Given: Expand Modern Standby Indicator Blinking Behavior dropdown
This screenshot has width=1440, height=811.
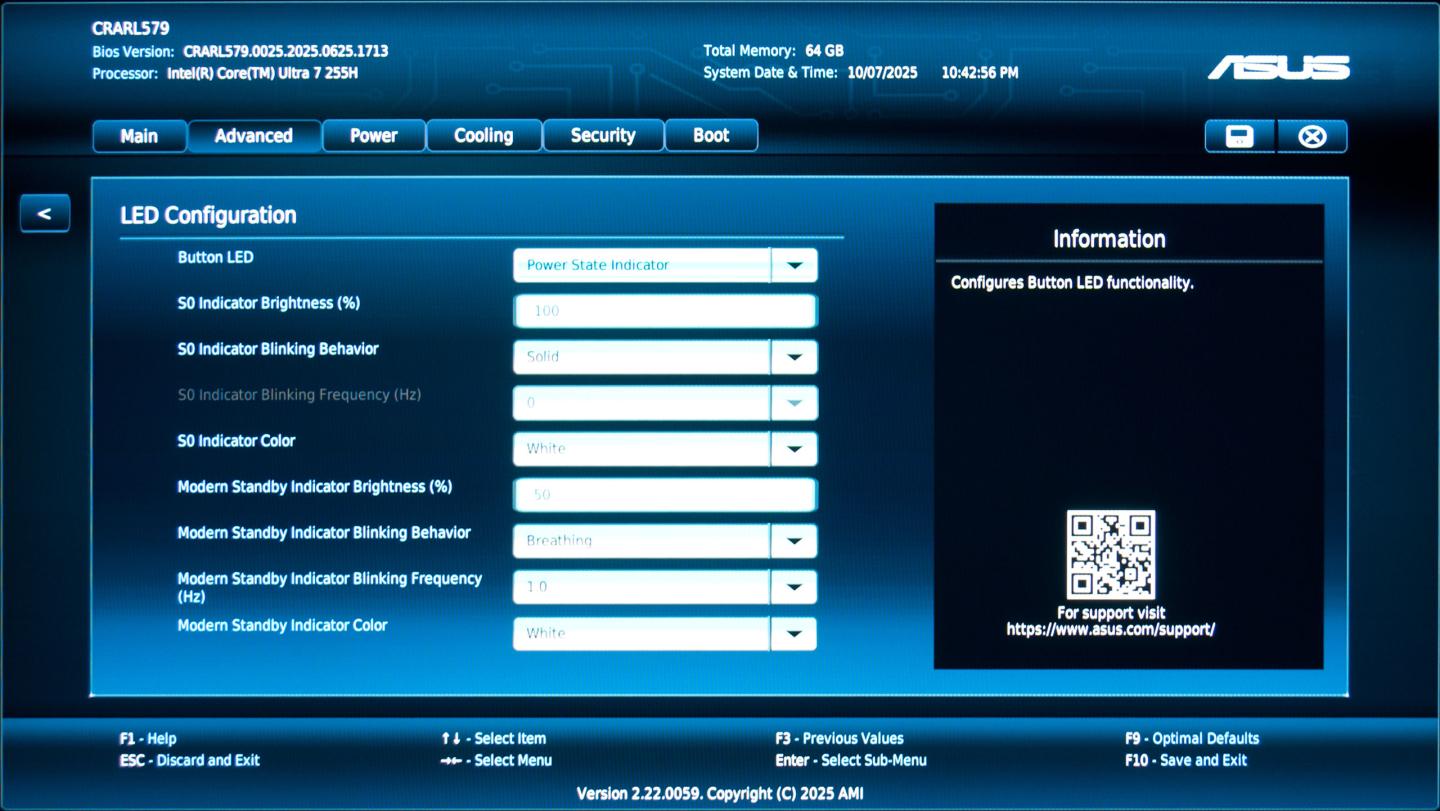Looking at the screenshot, I should pos(665,541).
